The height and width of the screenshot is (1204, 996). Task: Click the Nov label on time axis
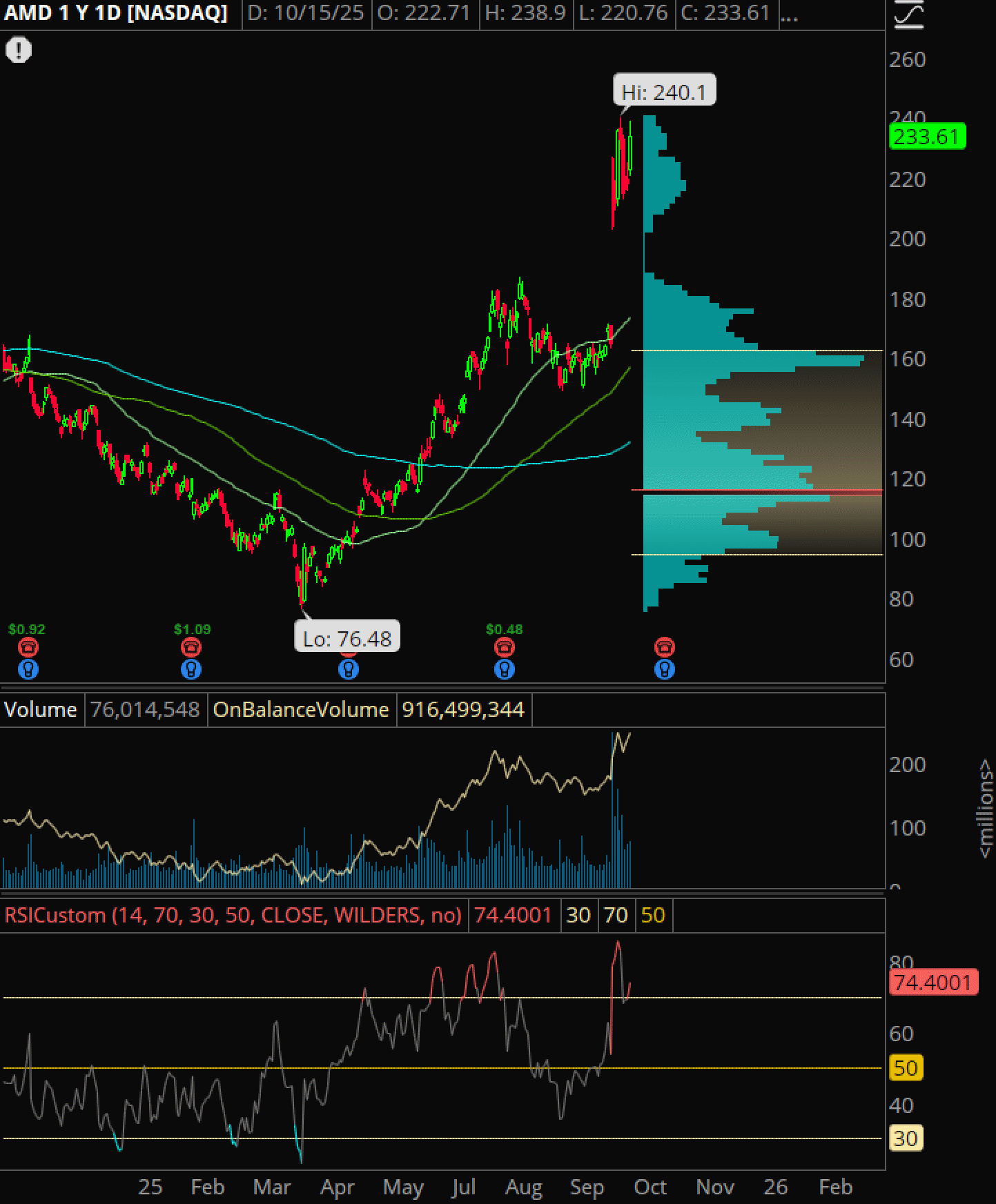pos(715,1187)
